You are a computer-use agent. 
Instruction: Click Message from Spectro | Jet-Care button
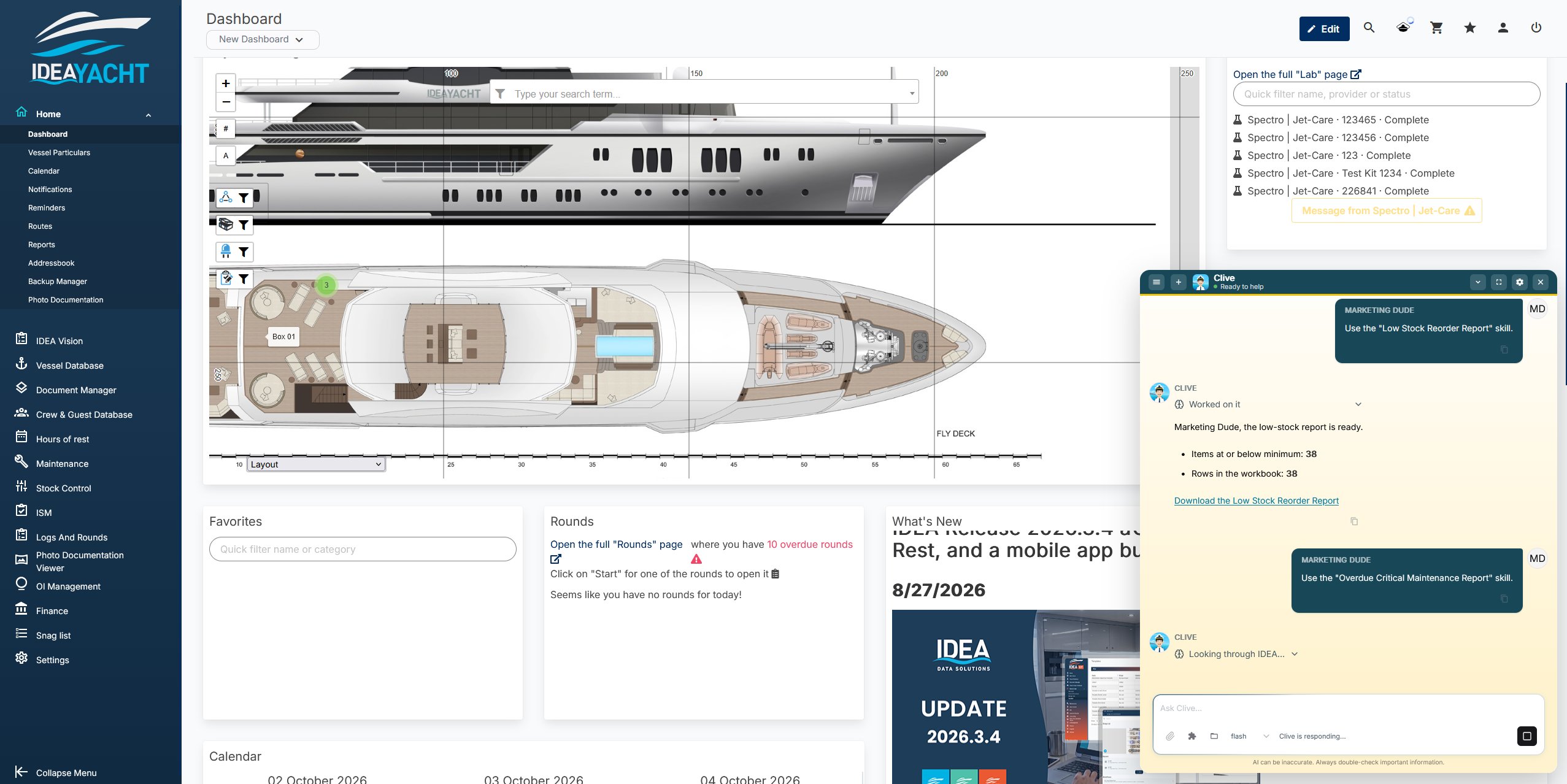coord(1387,210)
